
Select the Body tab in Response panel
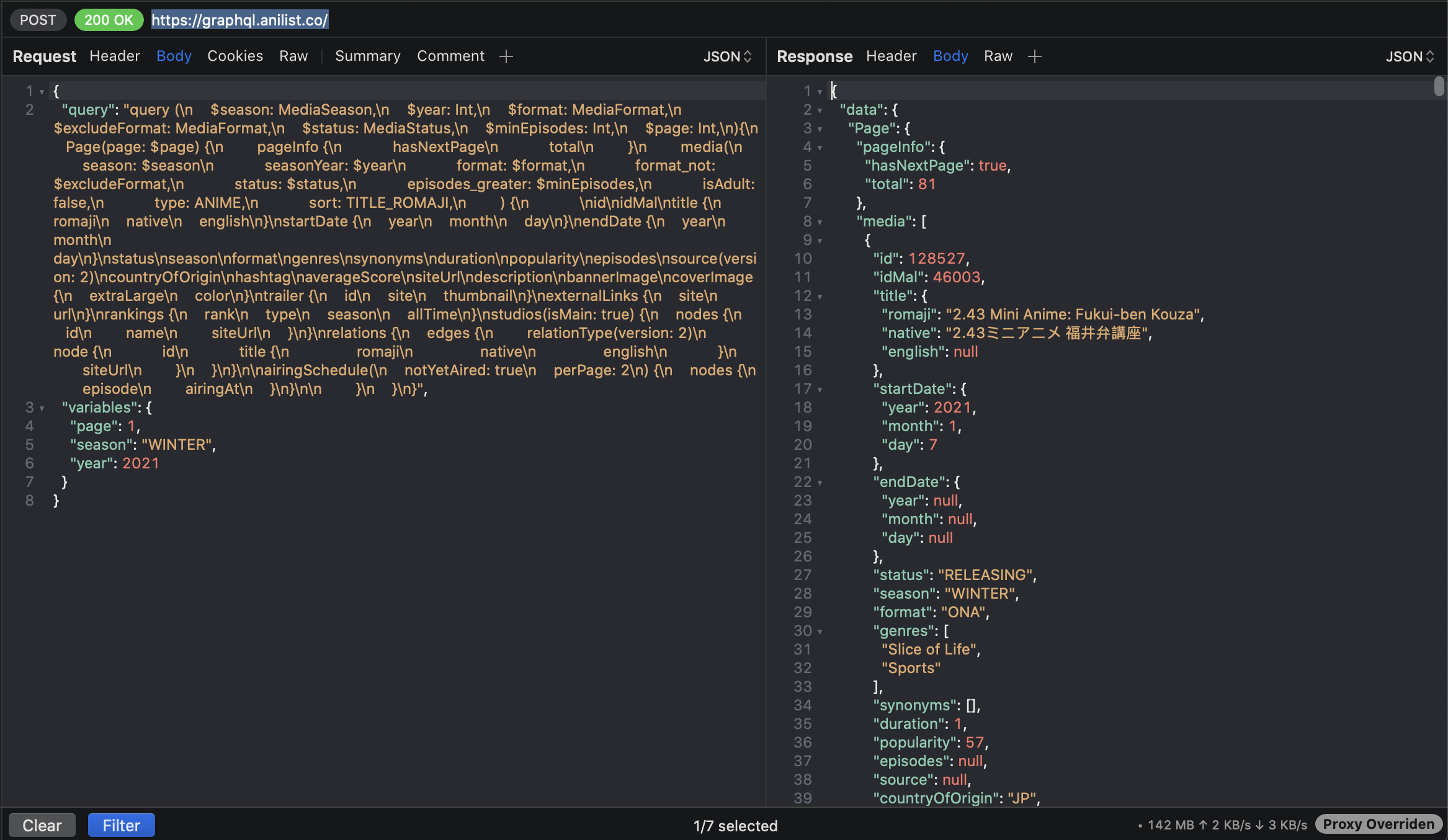tap(950, 56)
